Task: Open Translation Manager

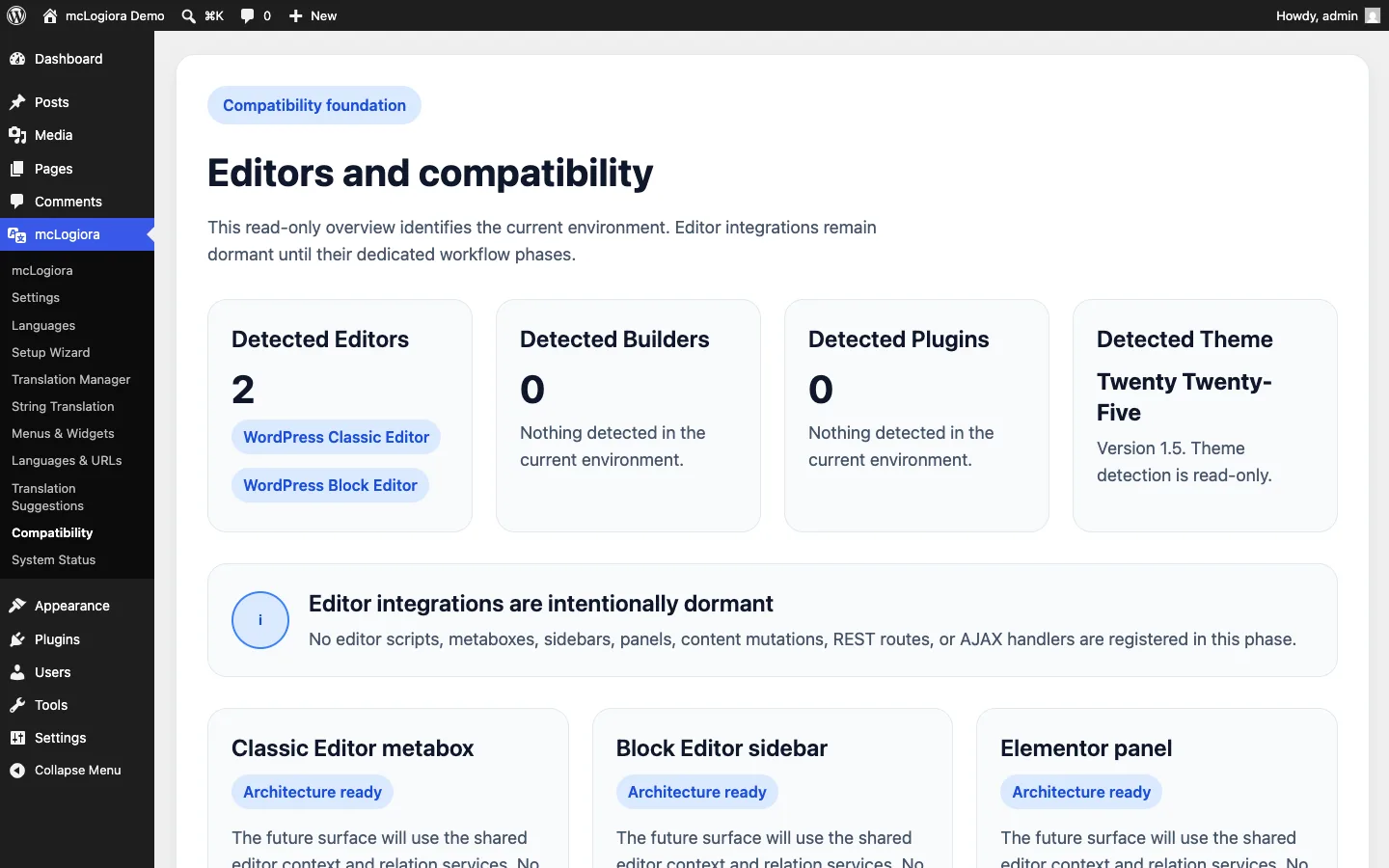Action: pyautogui.click(x=71, y=380)
